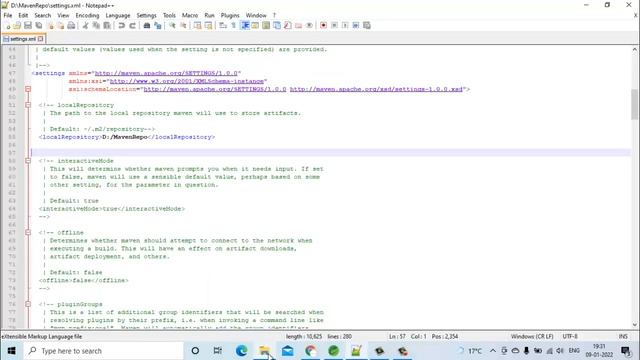Open the Language menu
Viewport: 640px width, 360px height.
(118, 15)
